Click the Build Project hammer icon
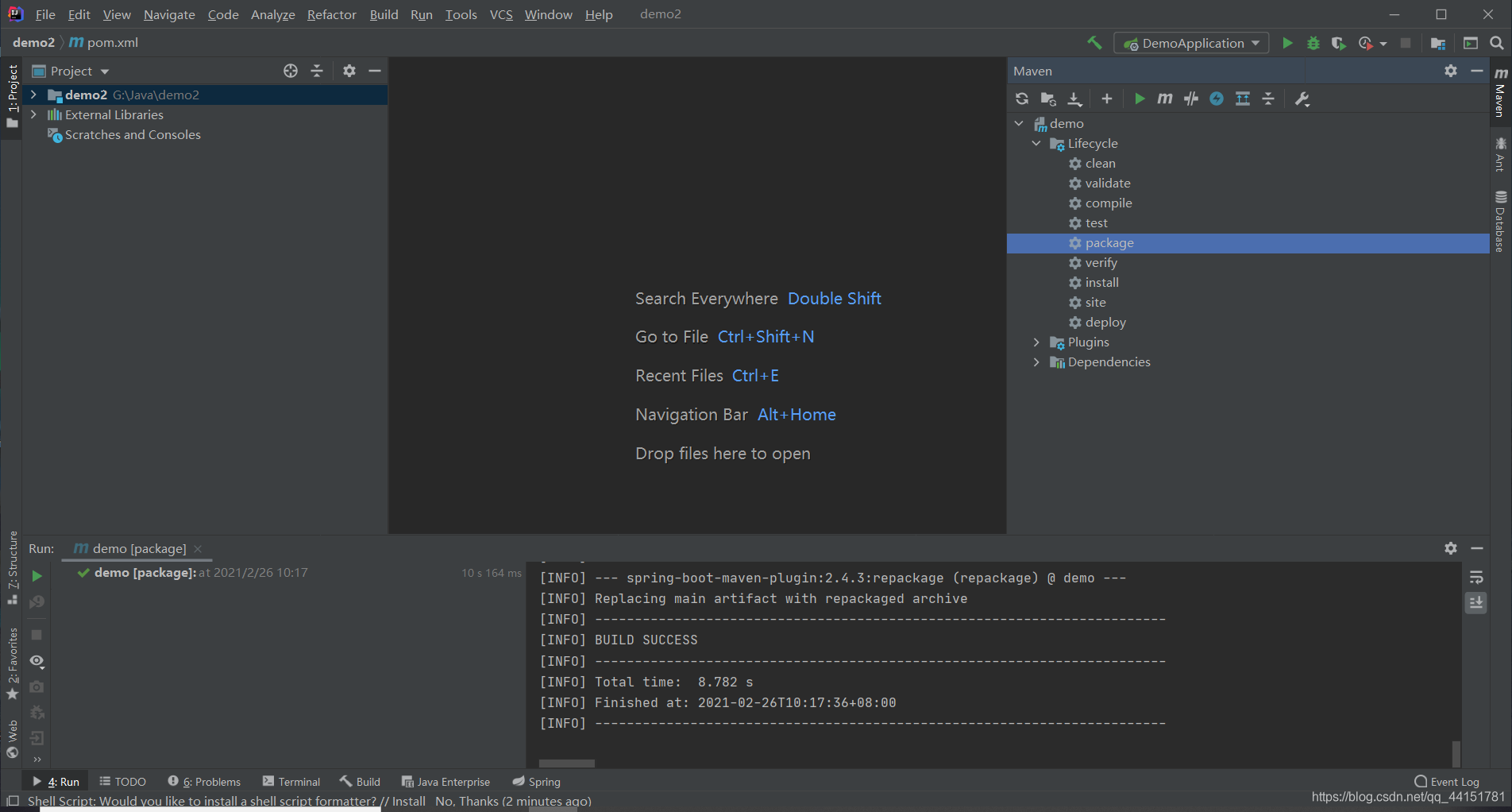The height and width of the screenshot is (812, 1512). pyautogui.click(x=1094, y=43)
